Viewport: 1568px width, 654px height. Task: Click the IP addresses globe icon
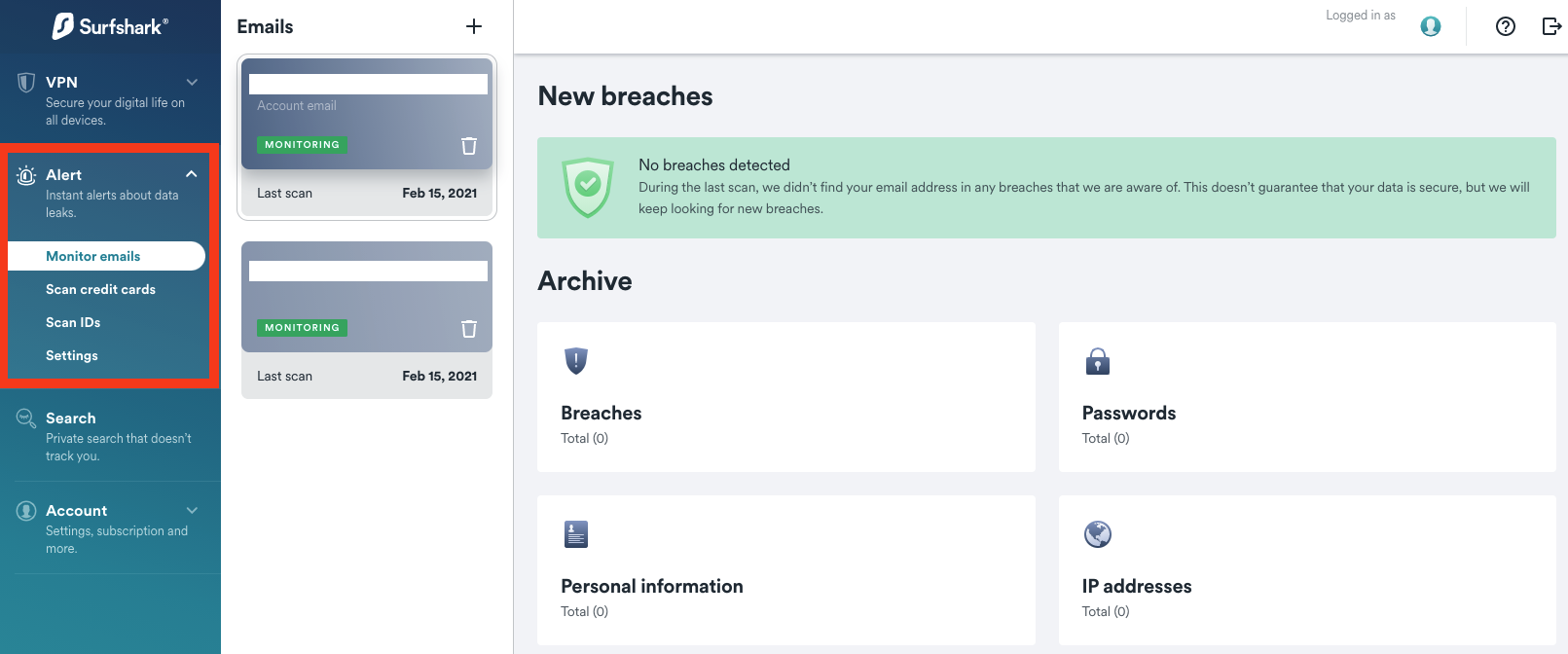[x=1098, y=534]
